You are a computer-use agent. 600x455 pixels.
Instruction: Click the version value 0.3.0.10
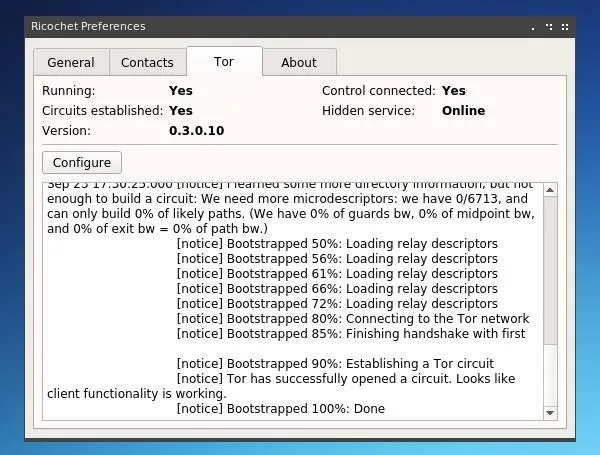tap(197, 131)
